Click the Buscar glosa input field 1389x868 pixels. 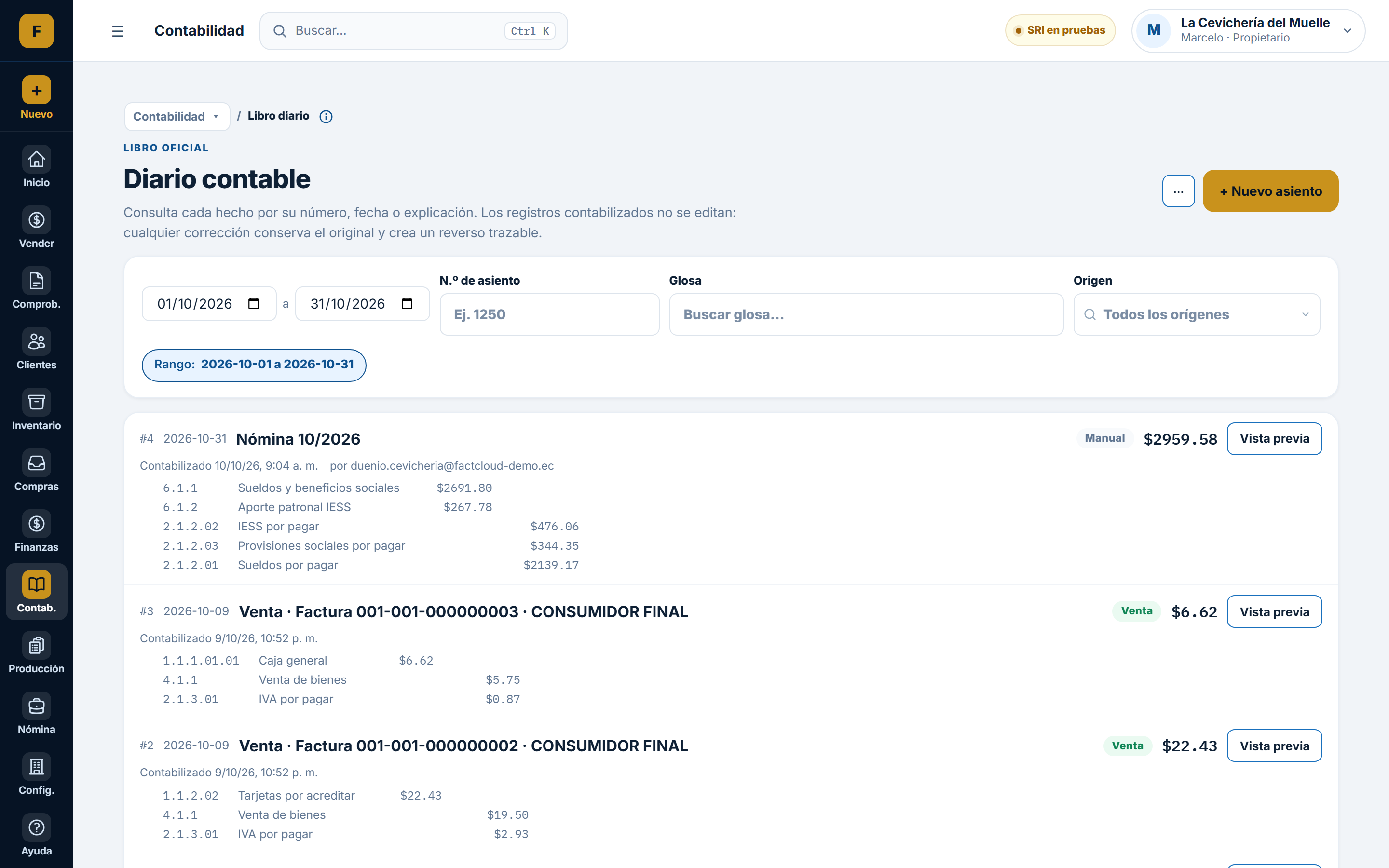pos(866,314)
